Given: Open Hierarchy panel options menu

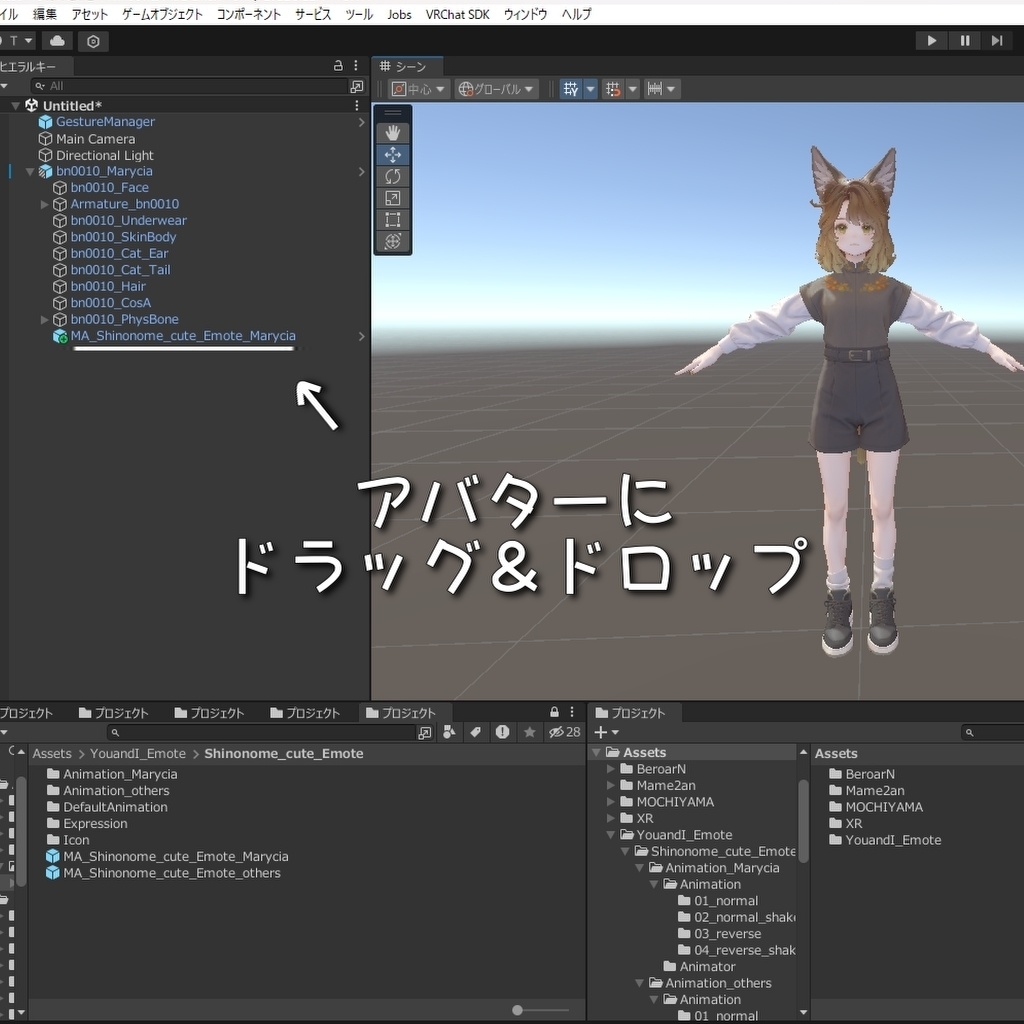Looking at the screenshot, I should [x=356, y=65].
